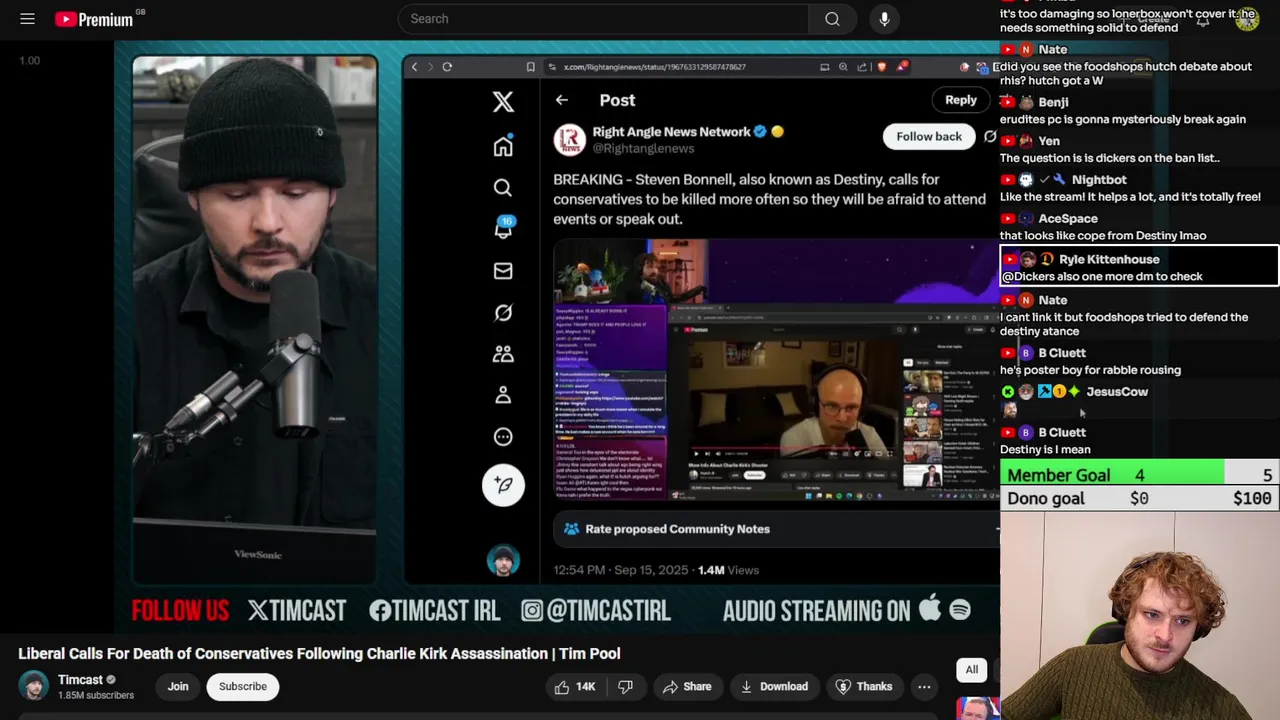Screen dimensions: 1280x720
Task: Open Timcast channel name link
Action: click(80, 680)
